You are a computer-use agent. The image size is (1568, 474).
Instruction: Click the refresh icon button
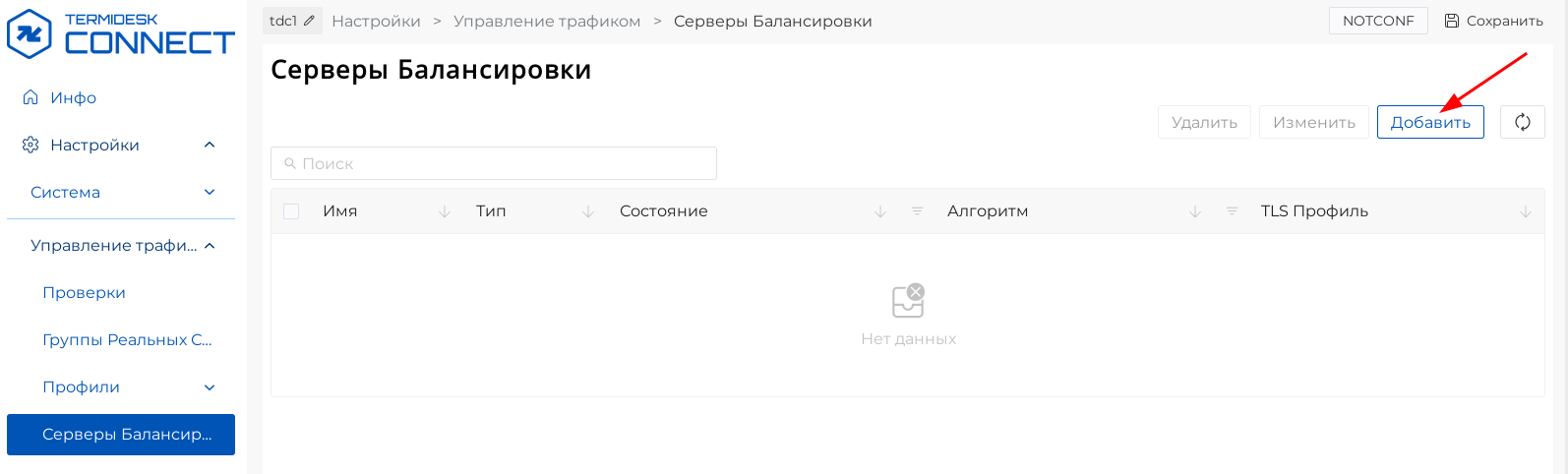[x=1522, y=122]
